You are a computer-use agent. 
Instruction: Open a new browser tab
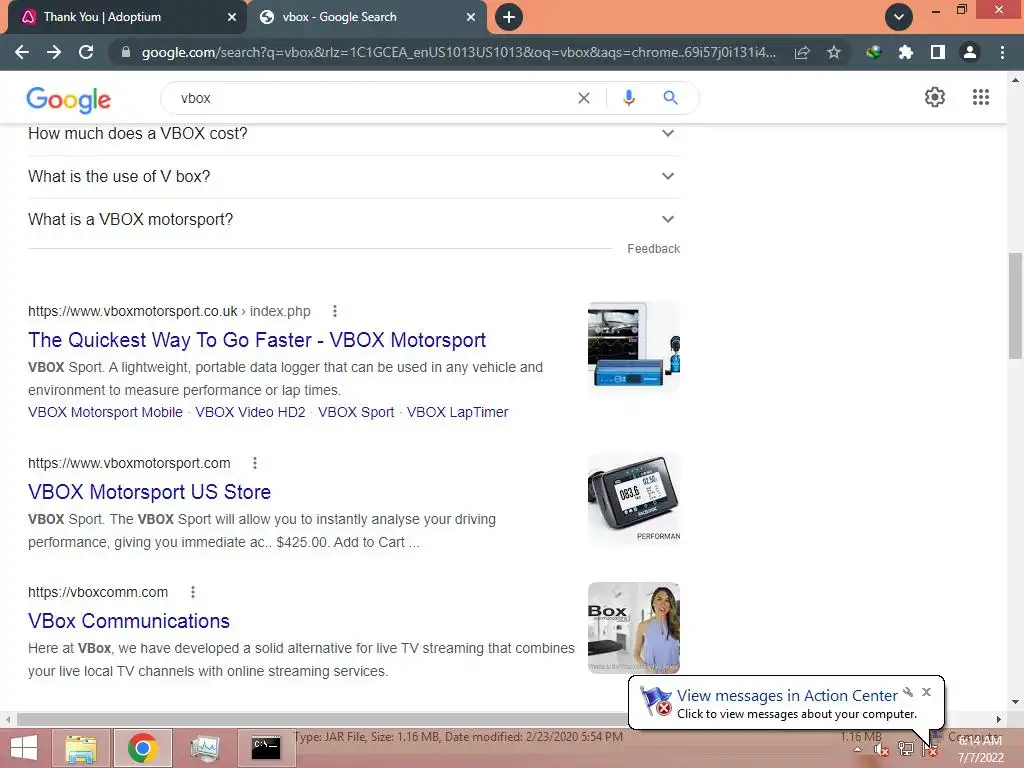[509, 17]
